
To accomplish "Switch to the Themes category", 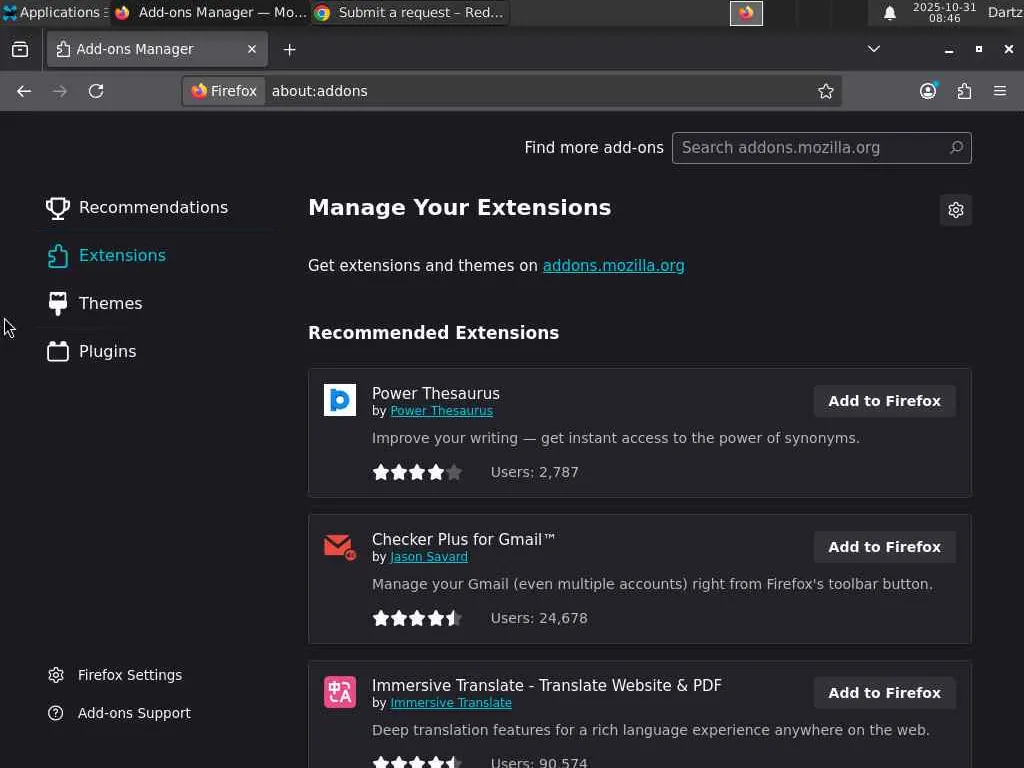I will click(110, 303).
